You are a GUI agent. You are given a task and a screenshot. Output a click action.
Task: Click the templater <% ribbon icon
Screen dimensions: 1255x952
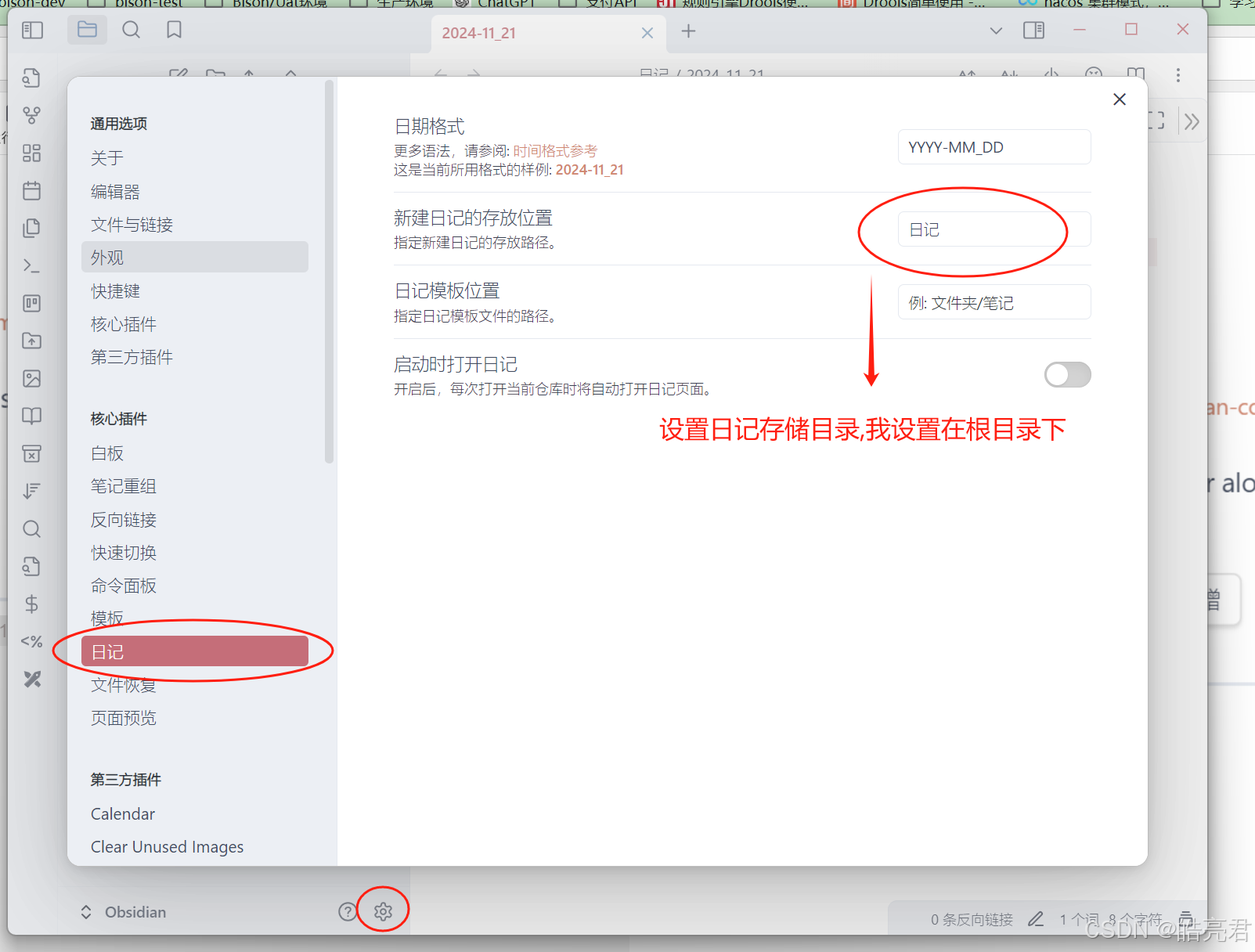(x=31, y=641)
